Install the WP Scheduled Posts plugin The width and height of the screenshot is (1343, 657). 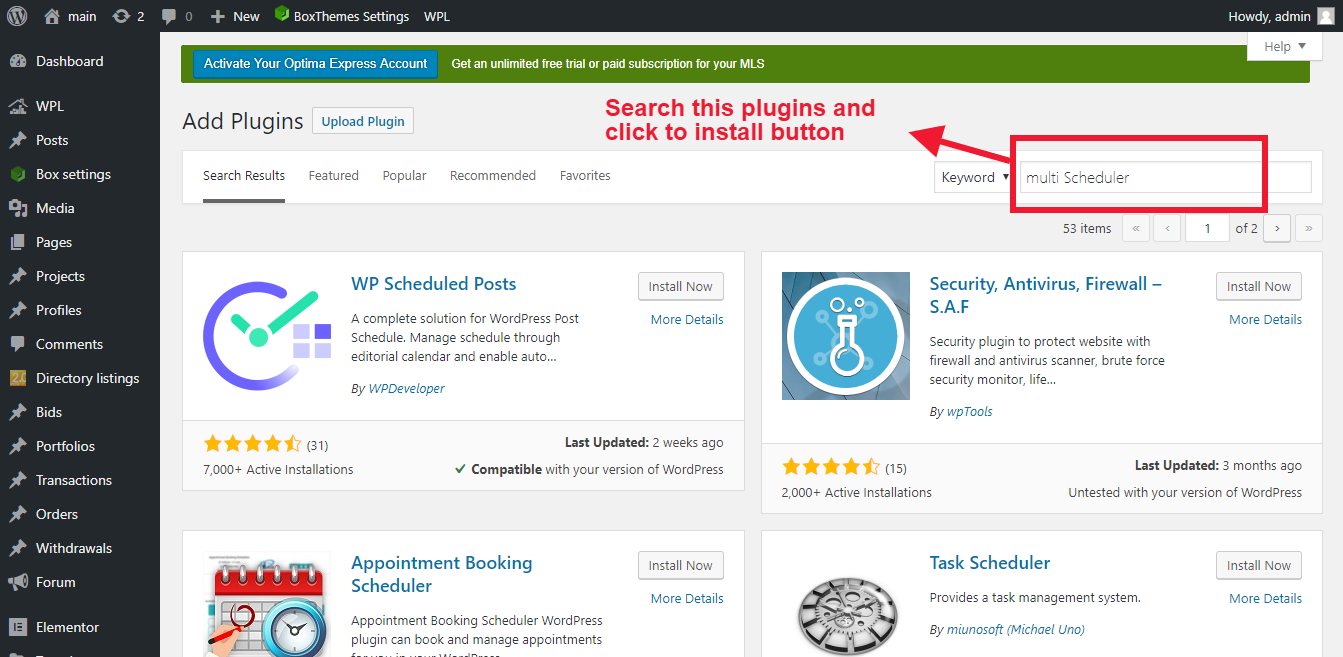click(x=681, y=286)
